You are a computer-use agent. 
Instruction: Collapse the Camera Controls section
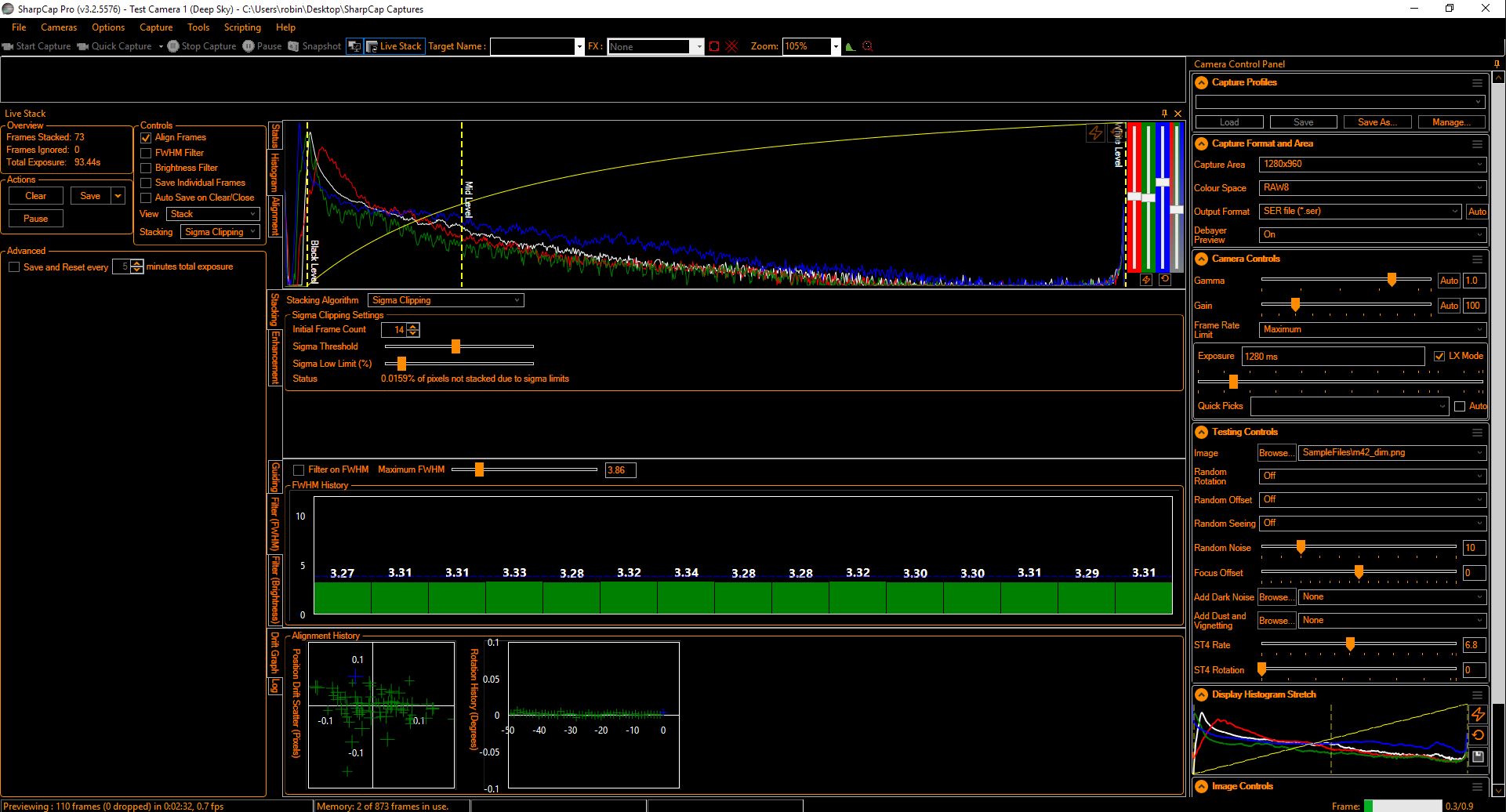click(1201, 259)
